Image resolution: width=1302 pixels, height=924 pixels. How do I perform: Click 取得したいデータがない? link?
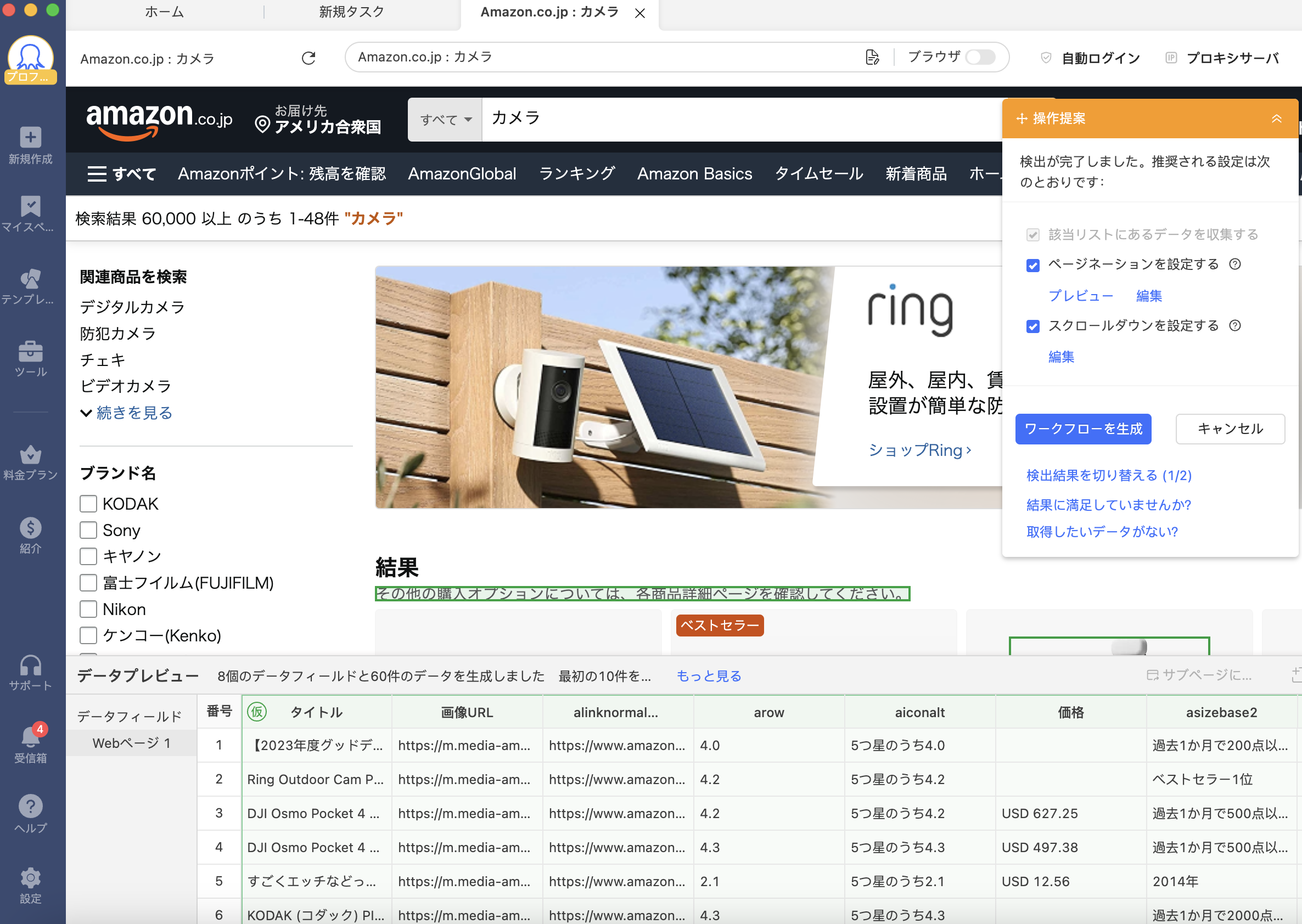[x=1102, y=532]
